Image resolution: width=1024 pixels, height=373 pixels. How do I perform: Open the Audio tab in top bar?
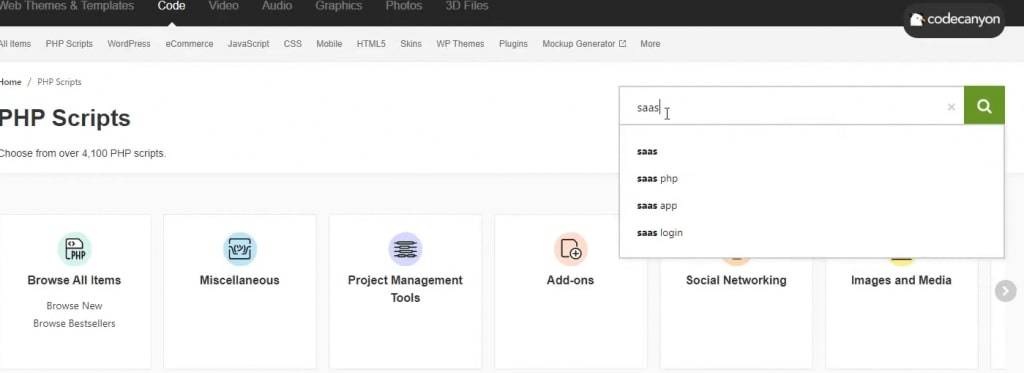pyautogui.click(x=277, y=6)
